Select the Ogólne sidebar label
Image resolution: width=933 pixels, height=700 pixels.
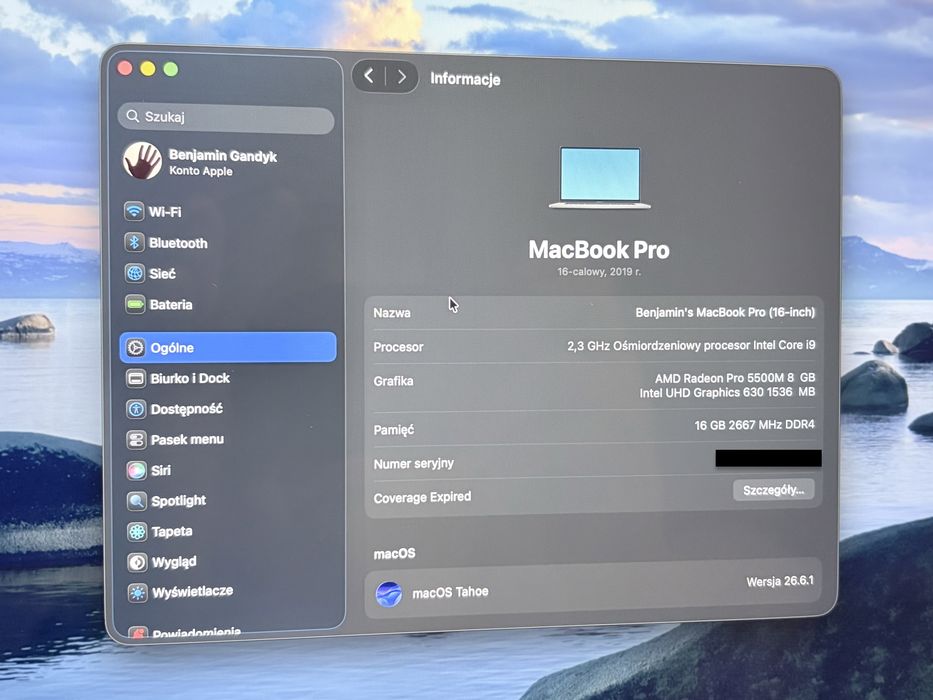pos(172,348)
